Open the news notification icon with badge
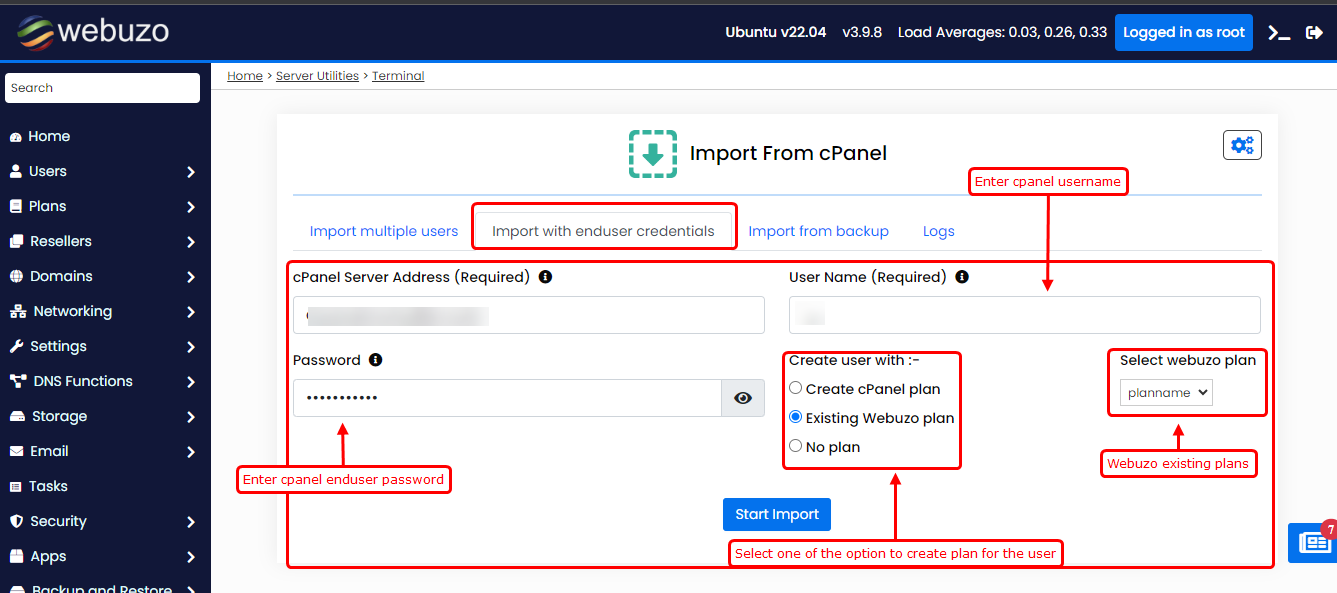 [1314, 543]
